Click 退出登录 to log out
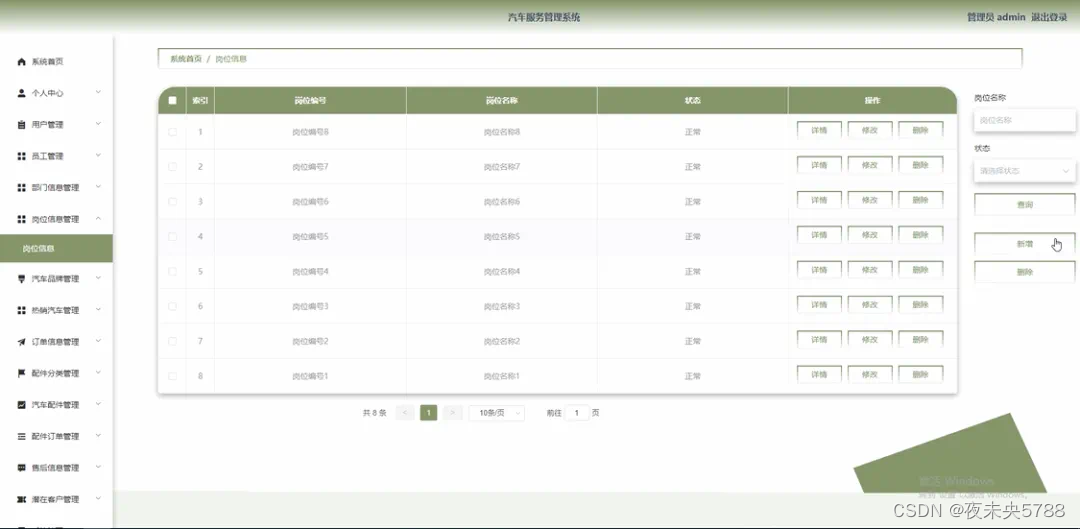Image resolution: width=1080 pixels, height=529 pixels. point(1049,17)
